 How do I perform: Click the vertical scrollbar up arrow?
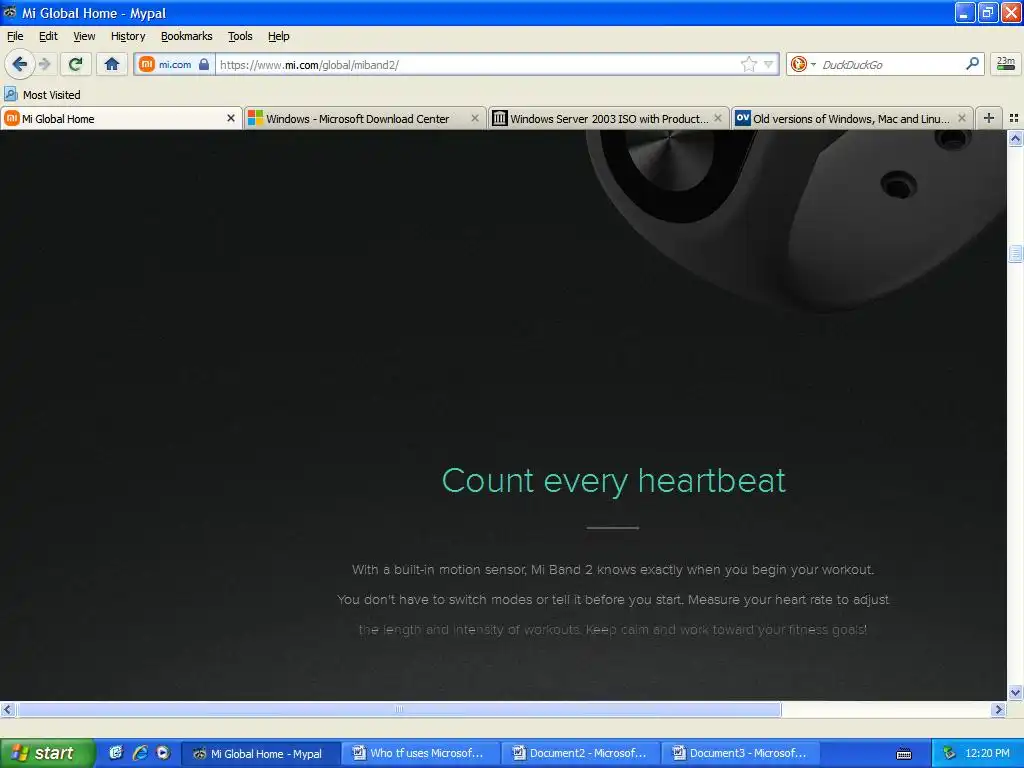point(1015,138)
